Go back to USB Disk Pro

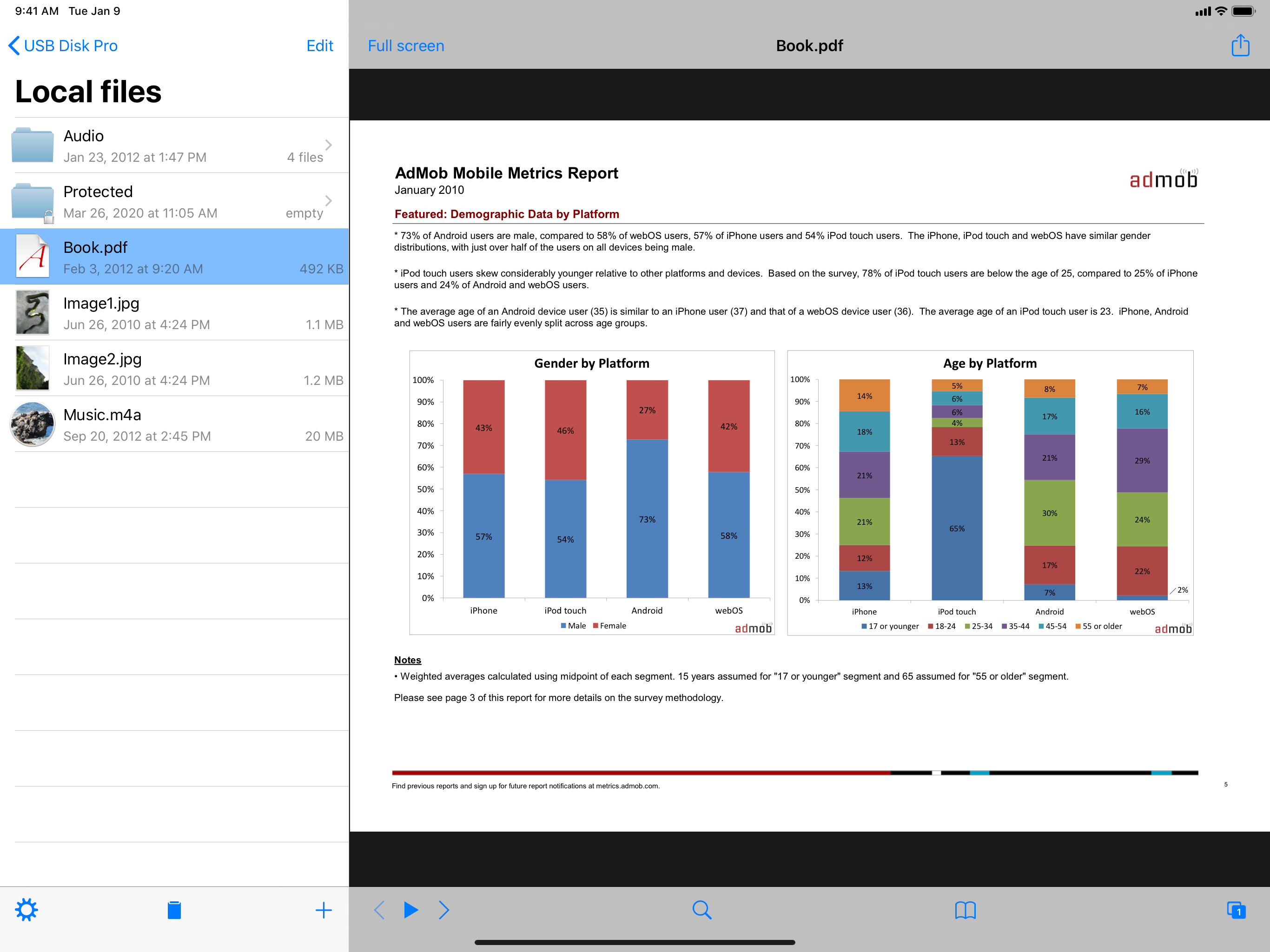click(x=63, y=46)
